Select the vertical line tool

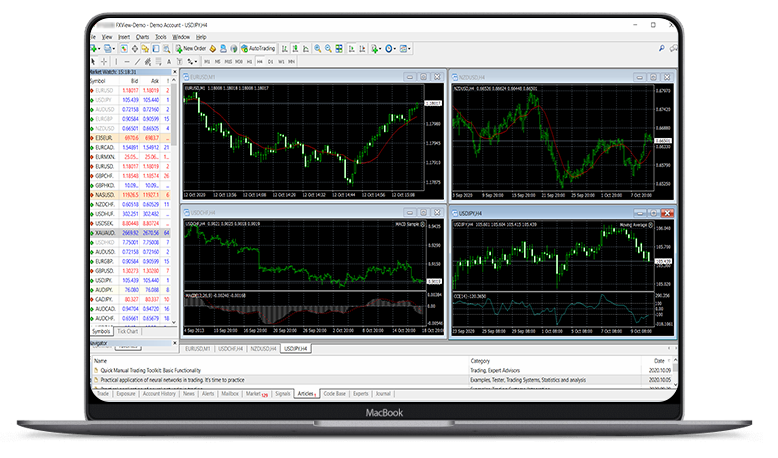pos(116,62)
